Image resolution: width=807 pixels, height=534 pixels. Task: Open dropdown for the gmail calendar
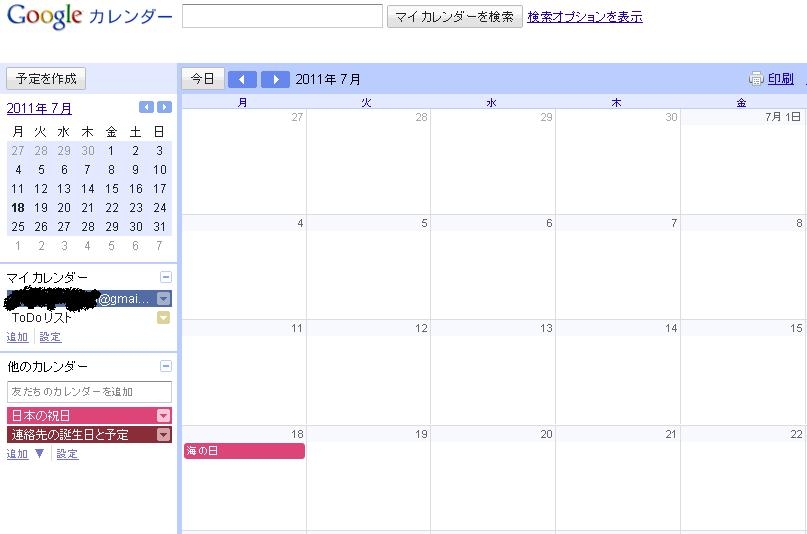coord(164,298)
